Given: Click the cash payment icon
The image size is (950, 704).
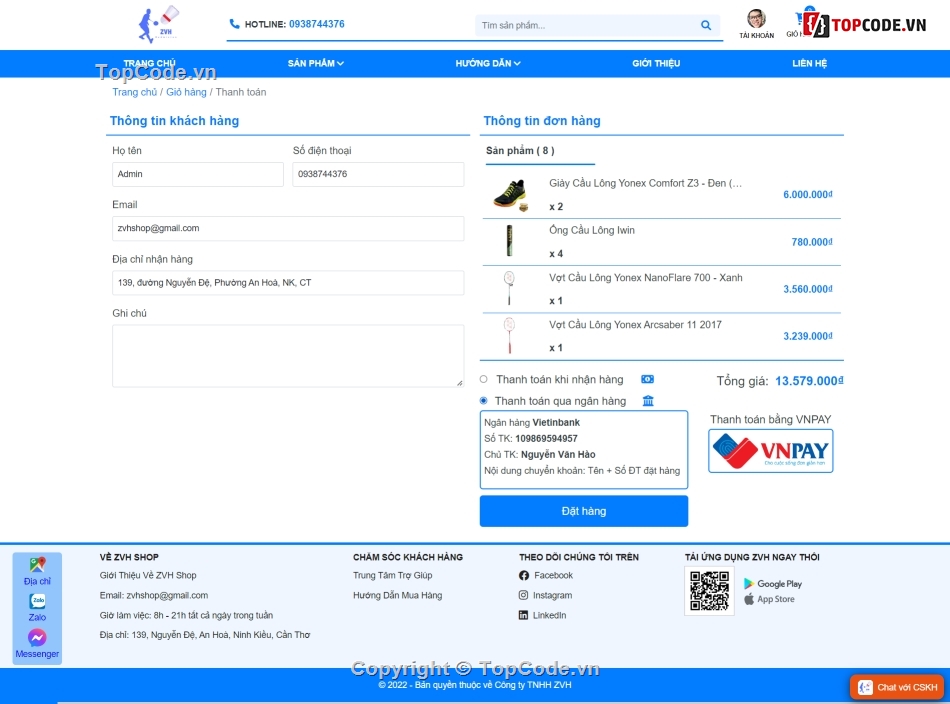Looking at the screenshot, I should click(647, 379).
